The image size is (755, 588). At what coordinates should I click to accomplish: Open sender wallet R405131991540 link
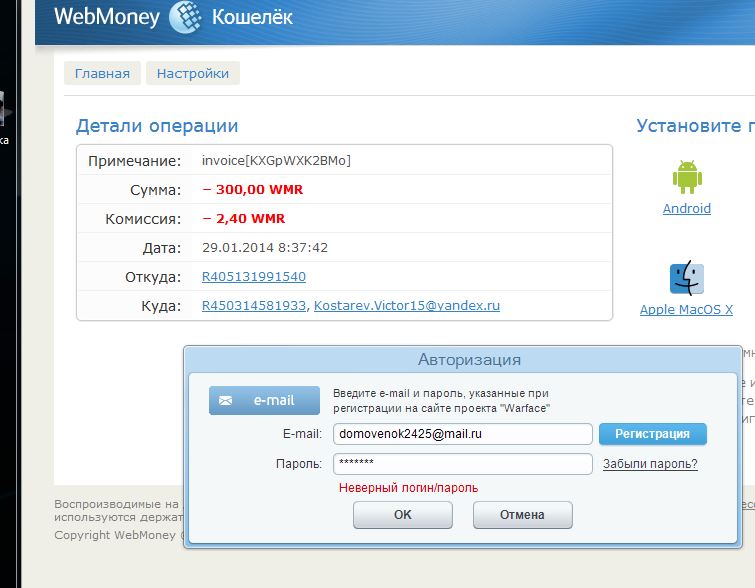point(254,276)
